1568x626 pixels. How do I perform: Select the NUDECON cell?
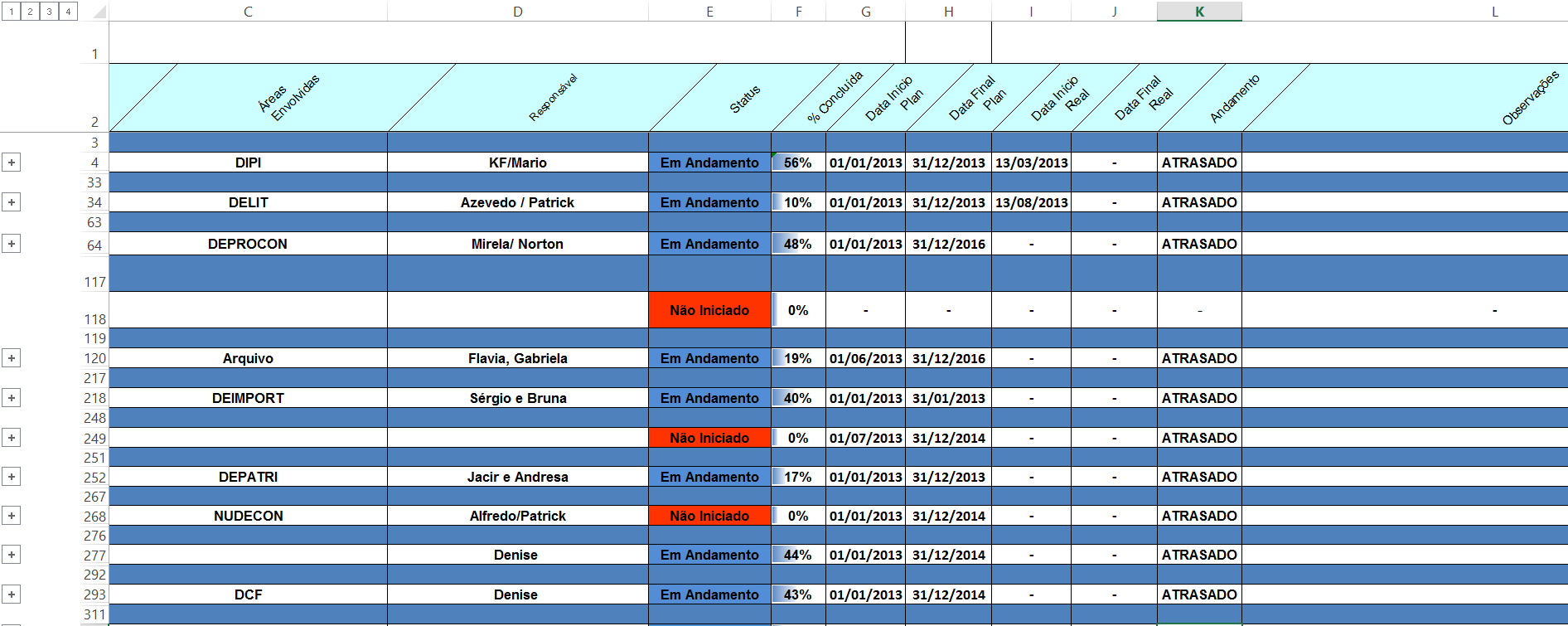tap(248, 516)
